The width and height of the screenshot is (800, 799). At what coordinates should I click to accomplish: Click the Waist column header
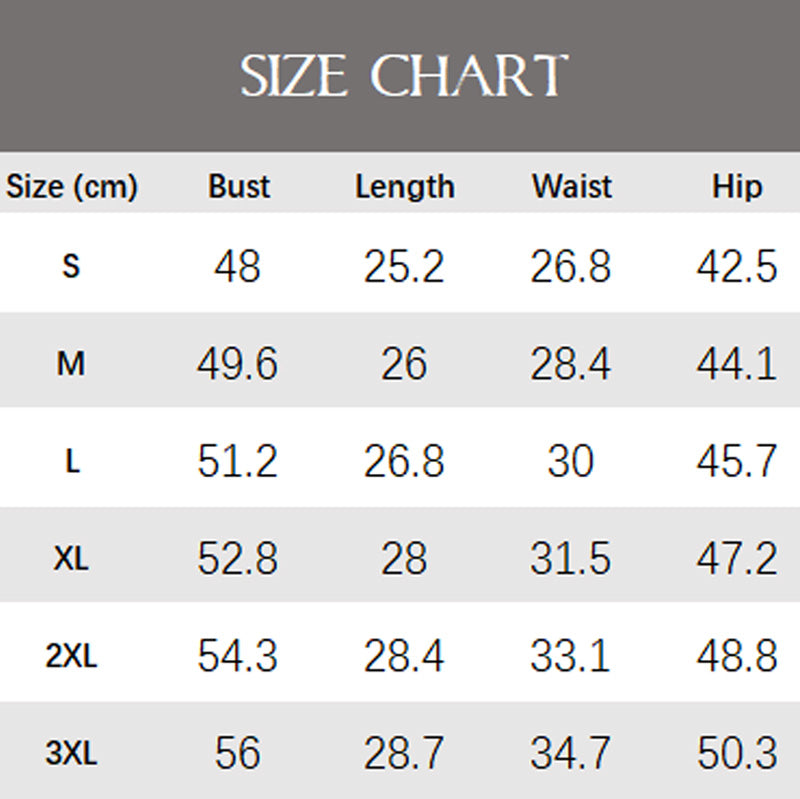[x=571, y=186]
